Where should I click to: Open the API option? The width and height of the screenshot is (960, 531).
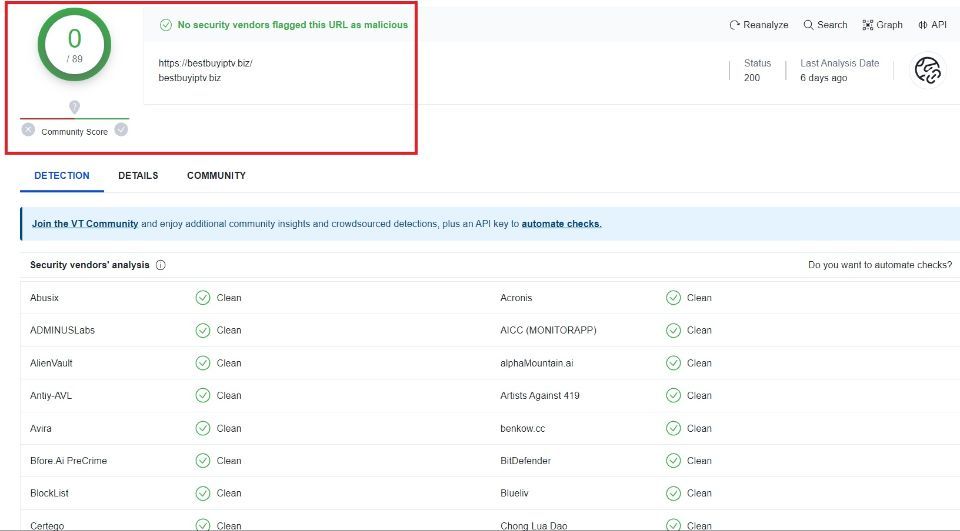[x=932, y=25]
